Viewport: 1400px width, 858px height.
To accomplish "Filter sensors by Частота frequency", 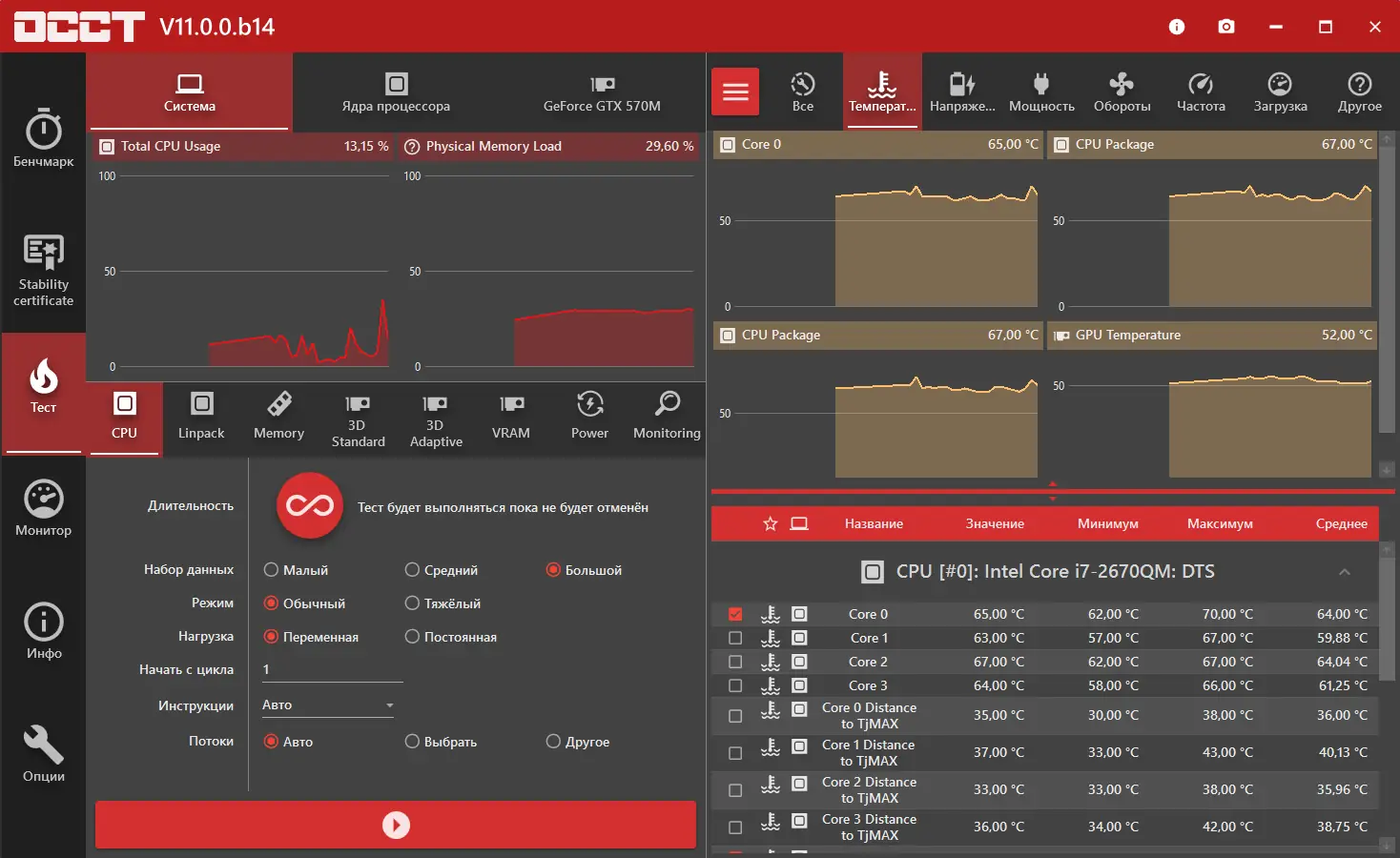I will pyautogui.click(x=1201, y=92).
